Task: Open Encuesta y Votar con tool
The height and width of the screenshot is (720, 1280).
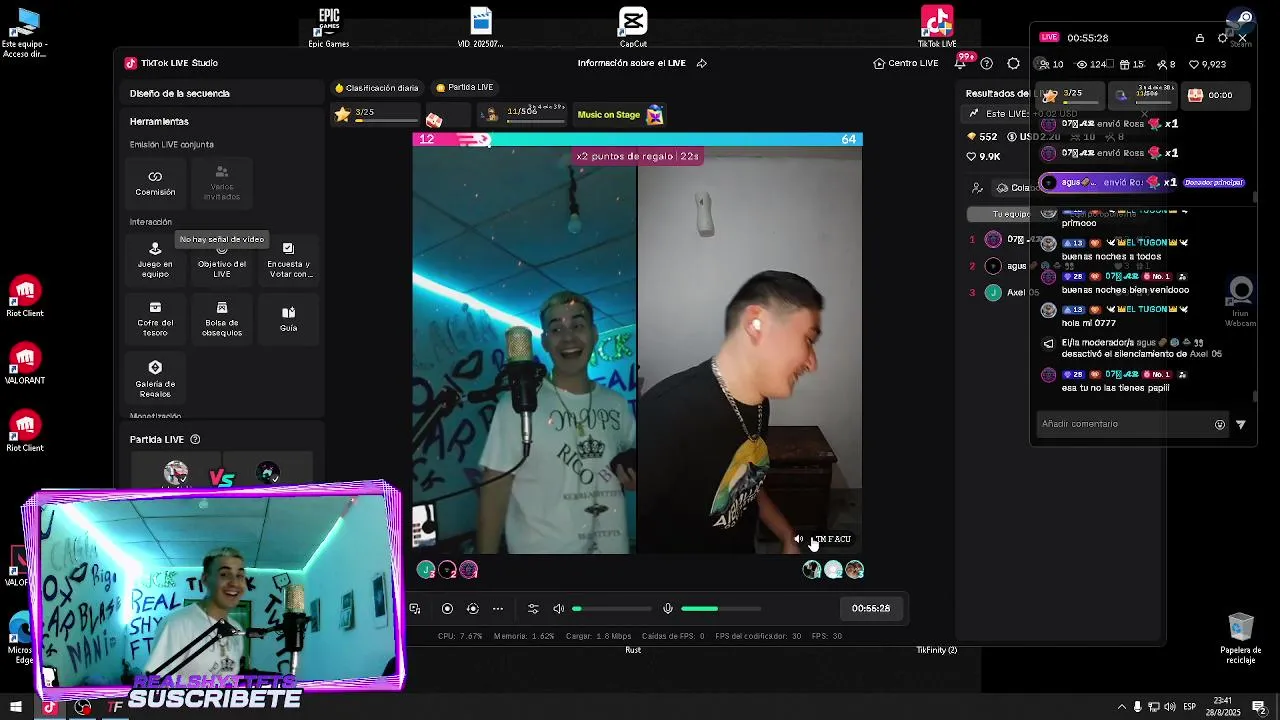Action: pyautogui.click(x=289, y=259)
